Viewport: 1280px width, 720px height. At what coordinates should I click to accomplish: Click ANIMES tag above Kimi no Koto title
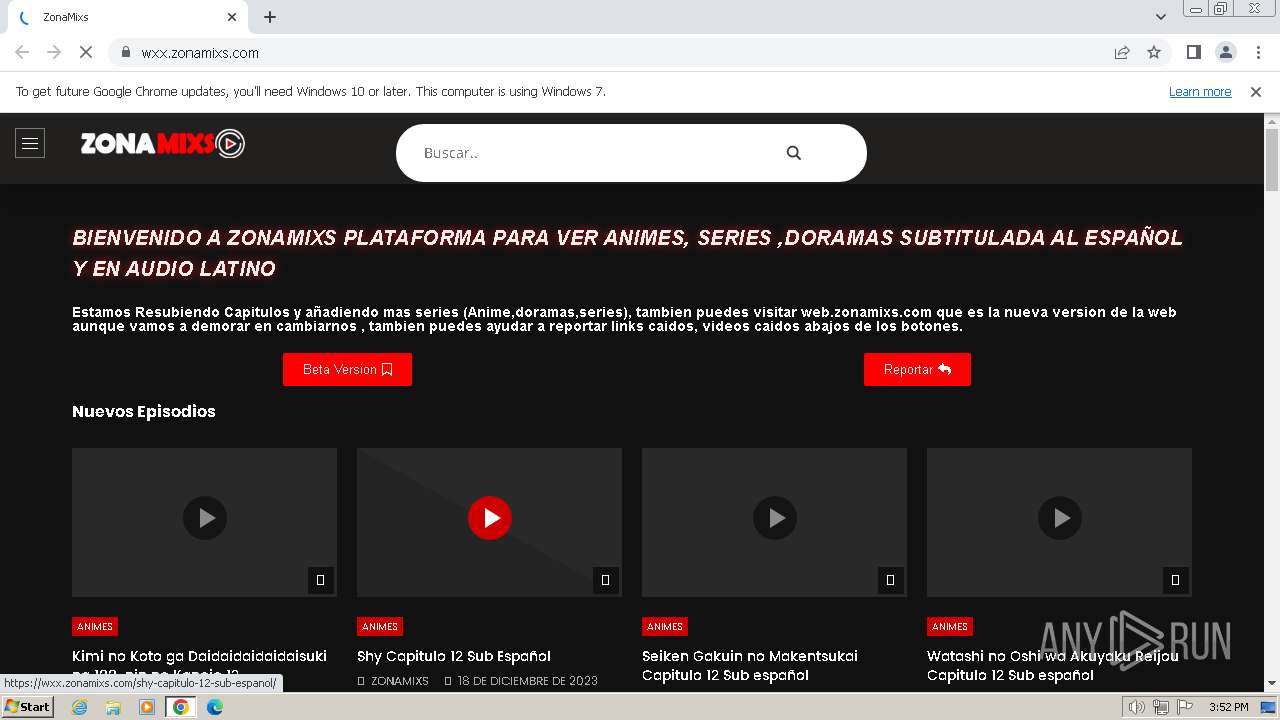[95, 626]
